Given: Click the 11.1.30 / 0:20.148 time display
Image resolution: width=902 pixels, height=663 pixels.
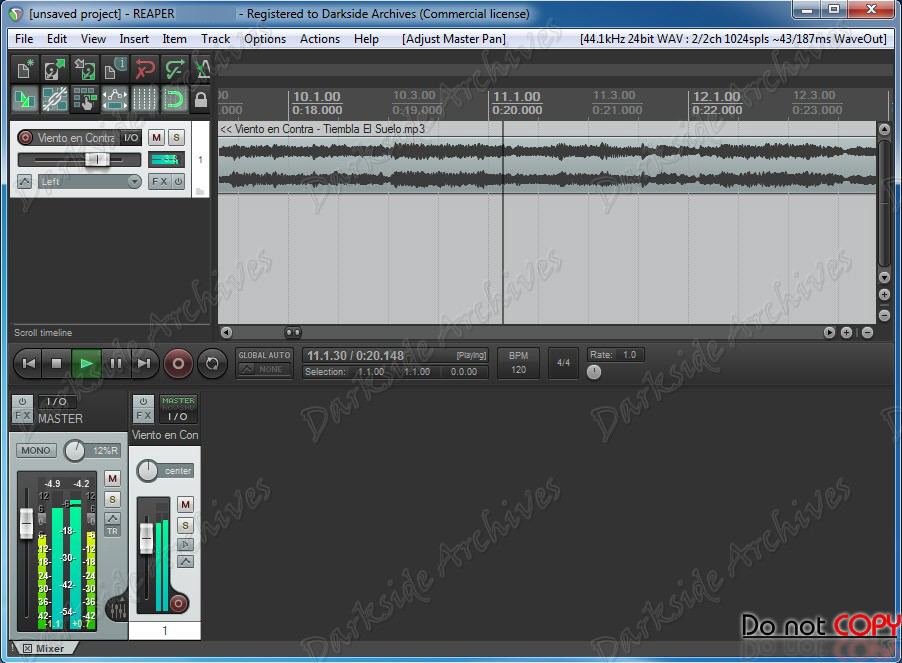Looking at the screenshot, I should [x=355, y=356].
